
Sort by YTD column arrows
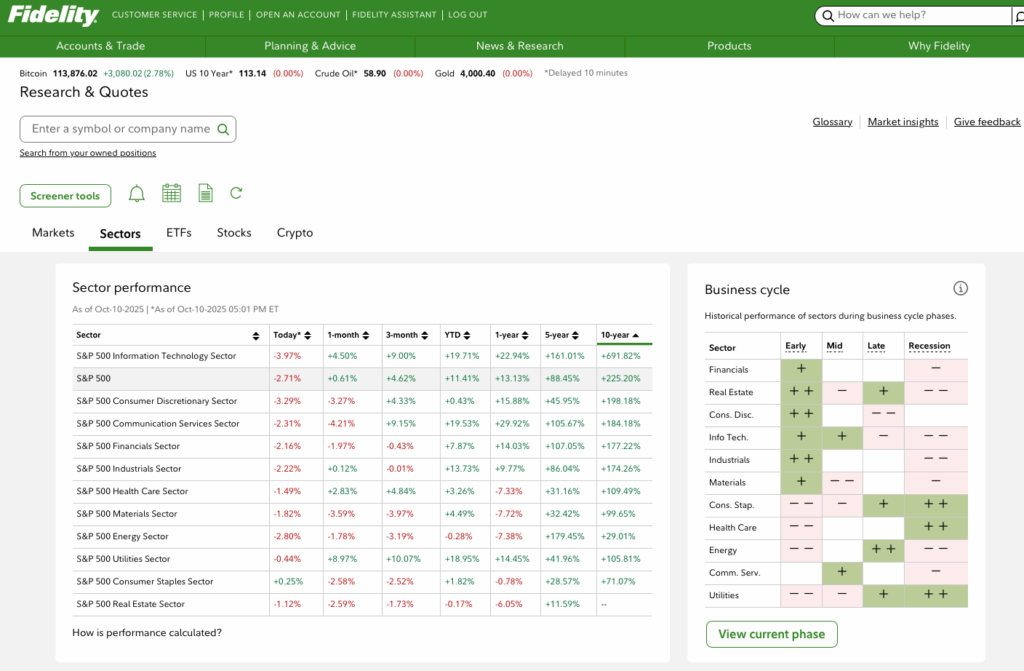(465, 336)
